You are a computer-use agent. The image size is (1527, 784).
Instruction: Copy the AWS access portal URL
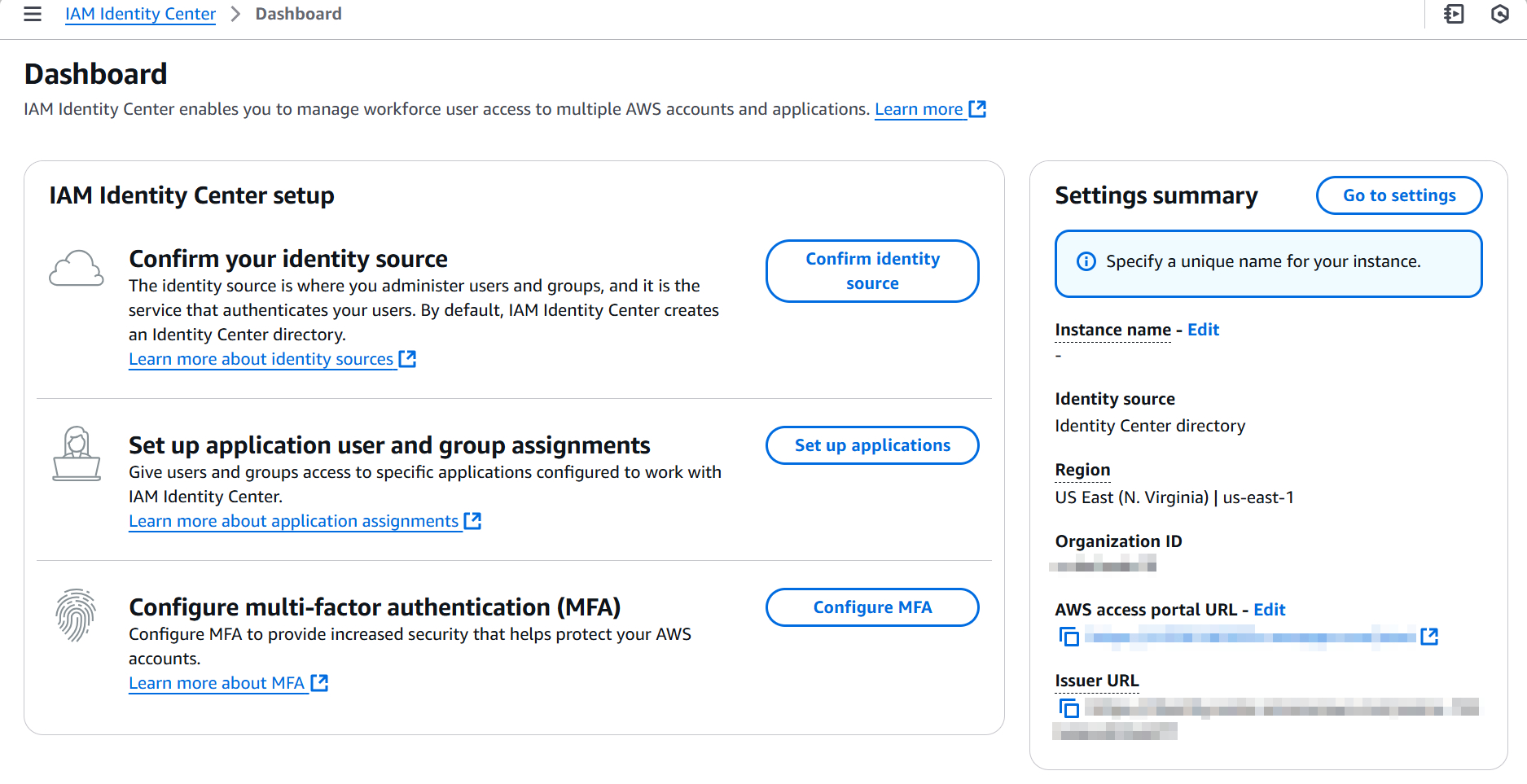(x=1068, y=637)
